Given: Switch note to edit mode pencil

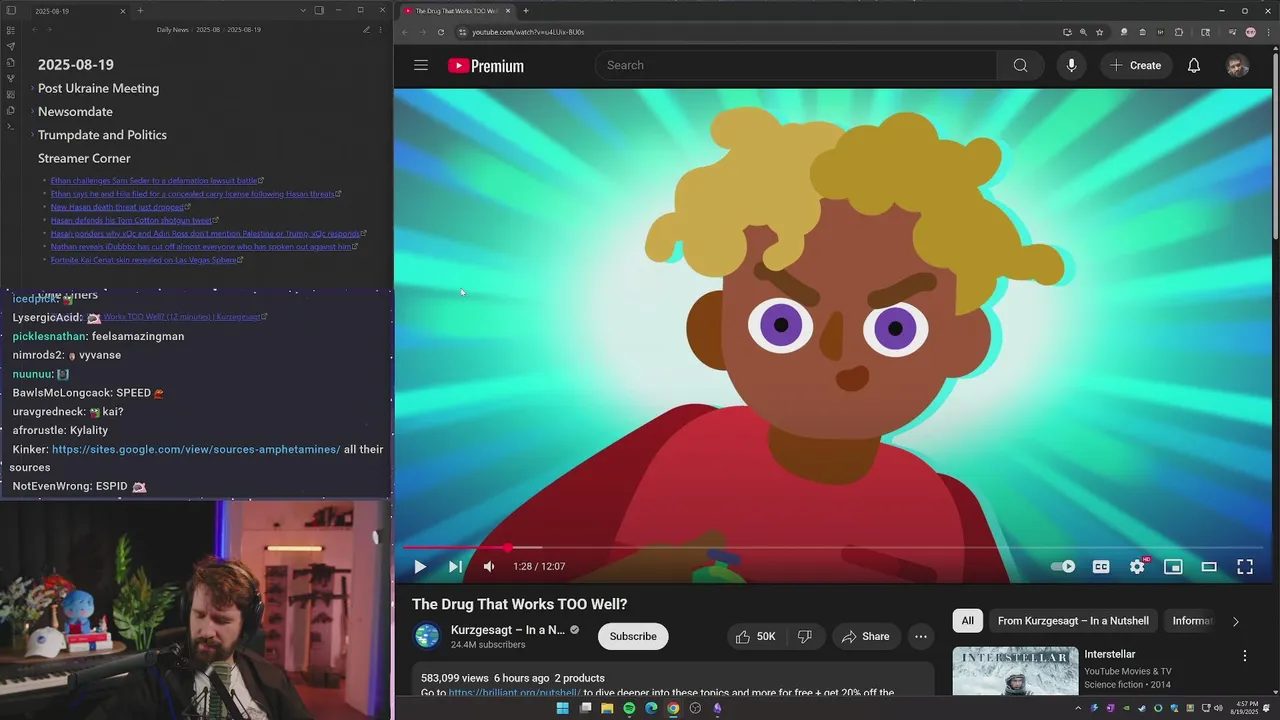Looking at the screenshot, I should click(366, 30).
